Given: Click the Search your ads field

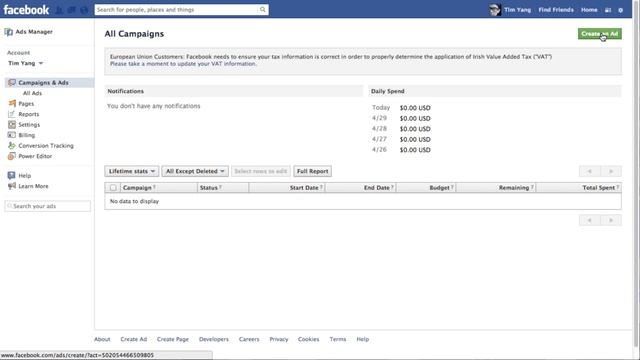Looking at the screenshot, I should pos(48,206).
